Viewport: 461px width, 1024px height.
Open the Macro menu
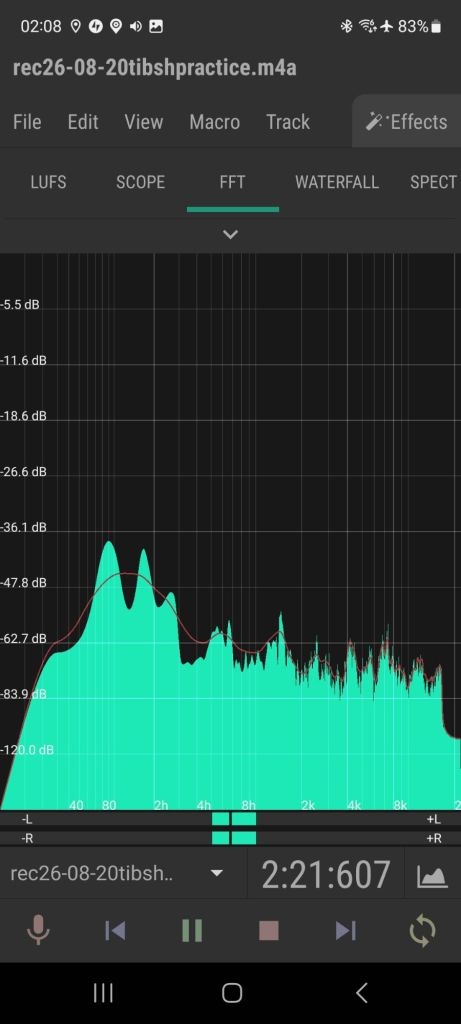pyautogui.click(x=215, y=121)
